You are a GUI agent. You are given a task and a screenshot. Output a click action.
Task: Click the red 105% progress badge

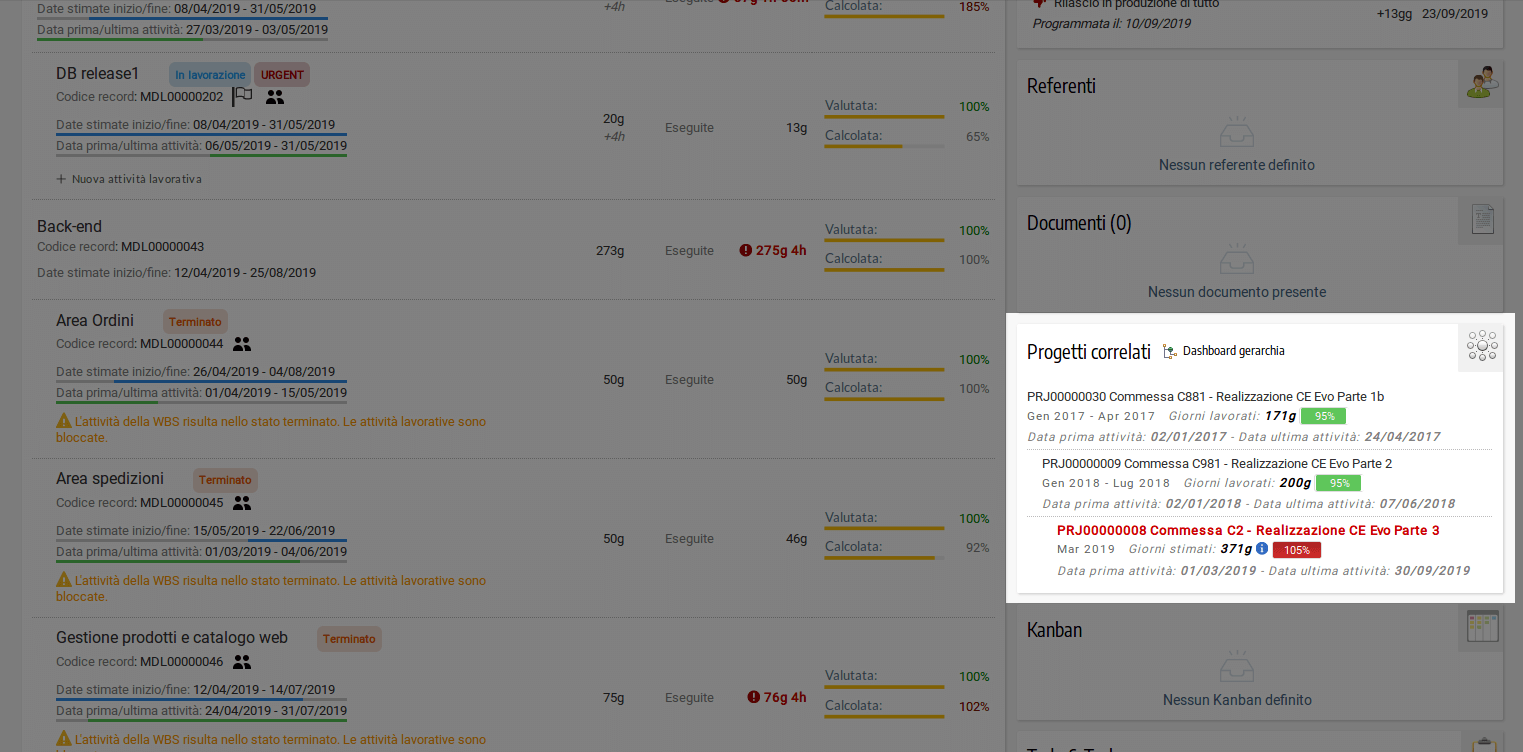pos(1296,550)
